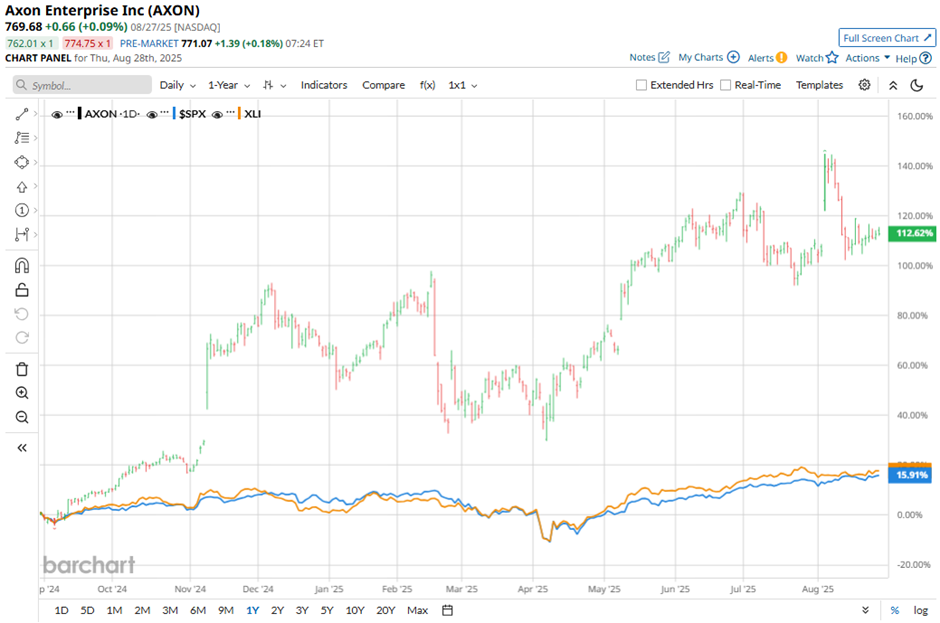Open the Full Screen Chart button
Screen dimensions: 940x623
coord(887,38)
